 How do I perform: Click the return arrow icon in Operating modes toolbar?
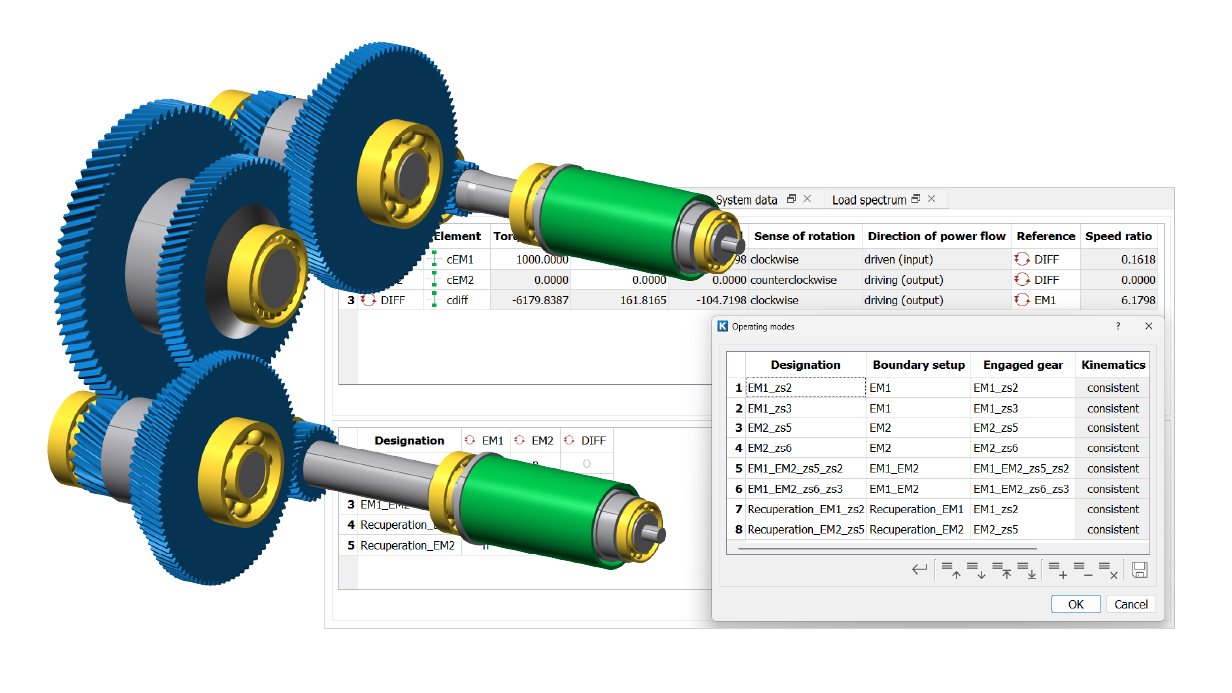(x=918, y=569)
